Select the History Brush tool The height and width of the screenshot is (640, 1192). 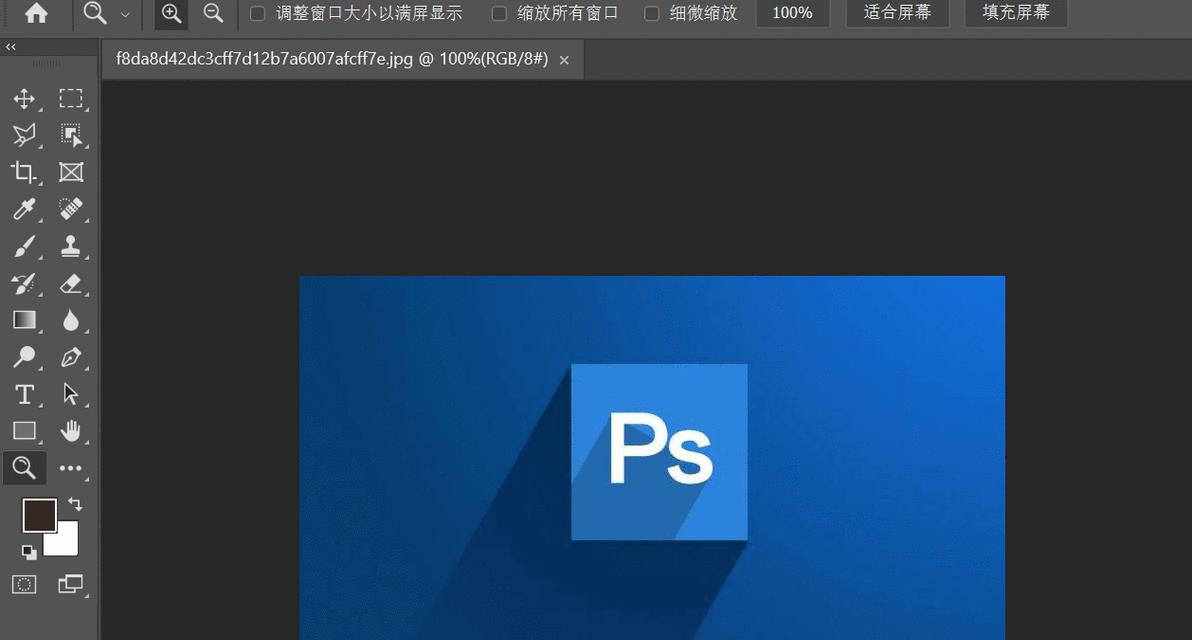click(24, 284)
